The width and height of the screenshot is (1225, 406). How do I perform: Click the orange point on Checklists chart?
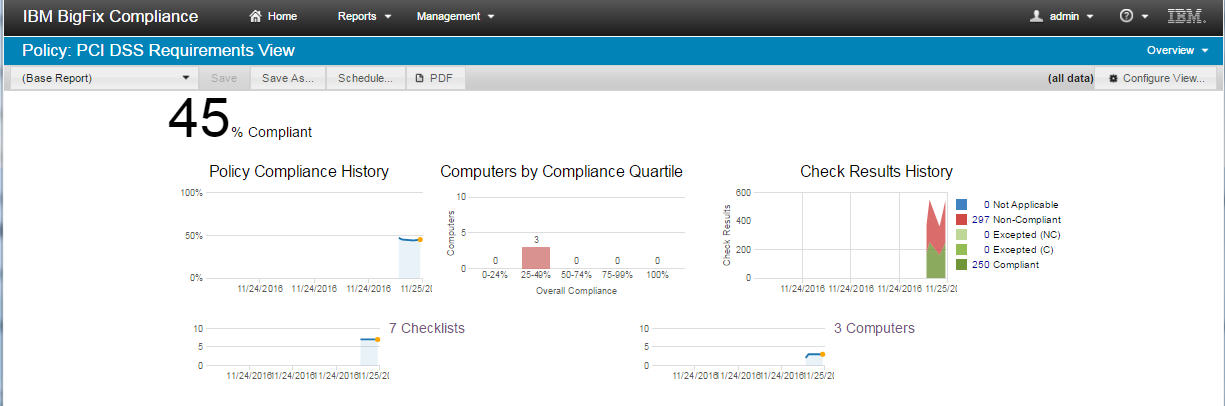(377, 339)
